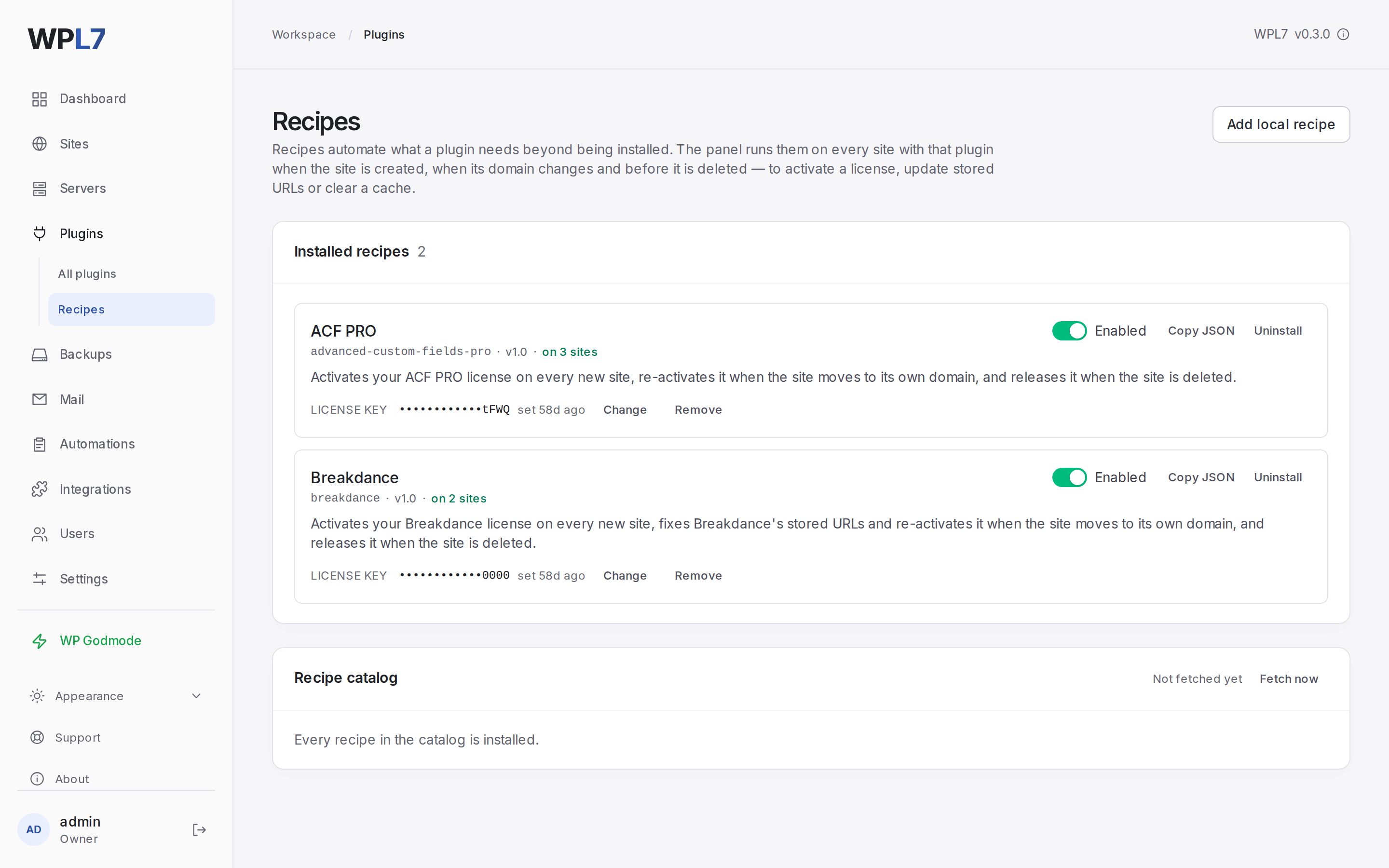Uninstall the ACF PRO recipe
Image resolution: width=1389 pixels, height=868 pixels.
click(1278, 331)
